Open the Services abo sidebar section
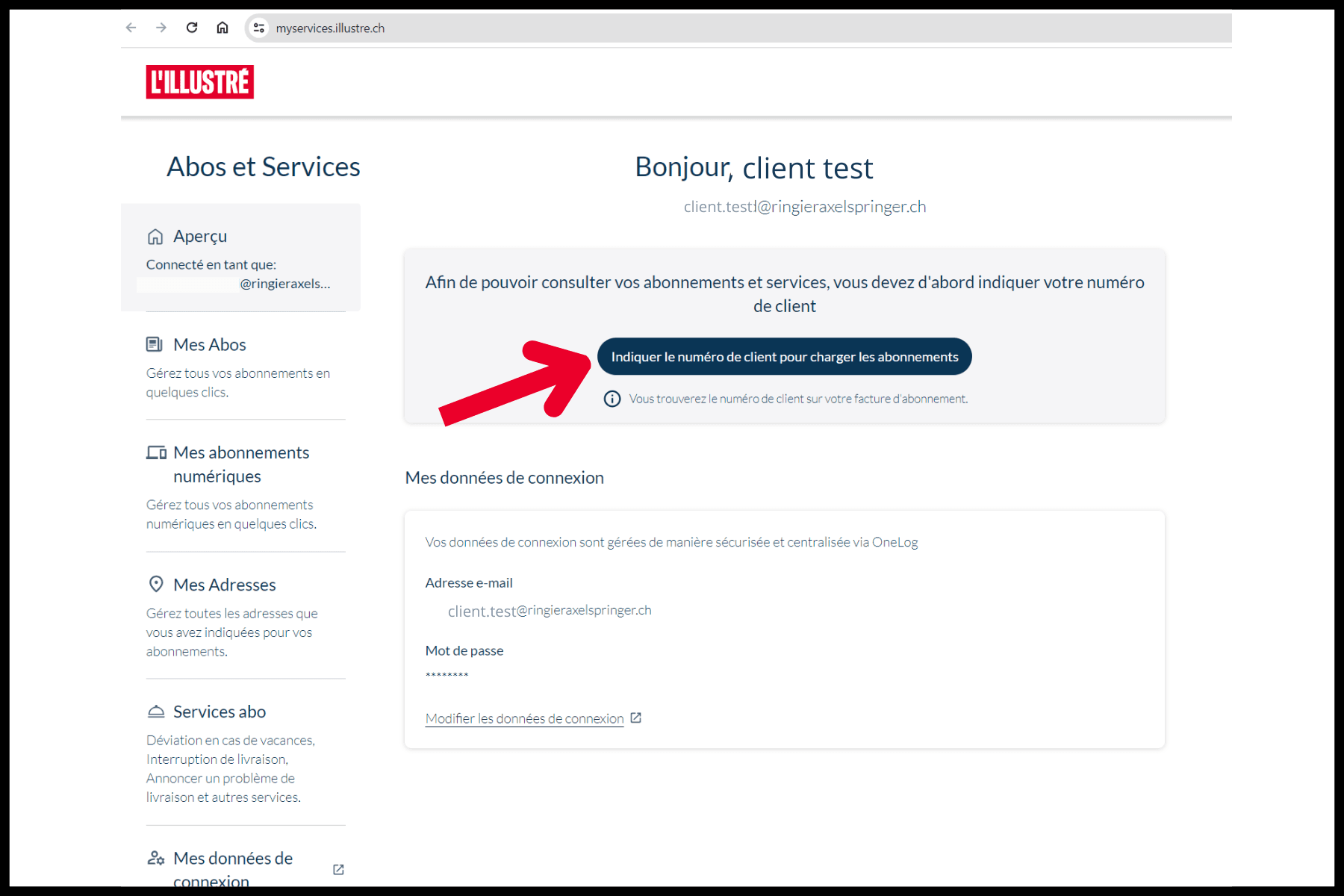Image resolution: width=1344 pixels, height=896 pixels. click(220, 712)
